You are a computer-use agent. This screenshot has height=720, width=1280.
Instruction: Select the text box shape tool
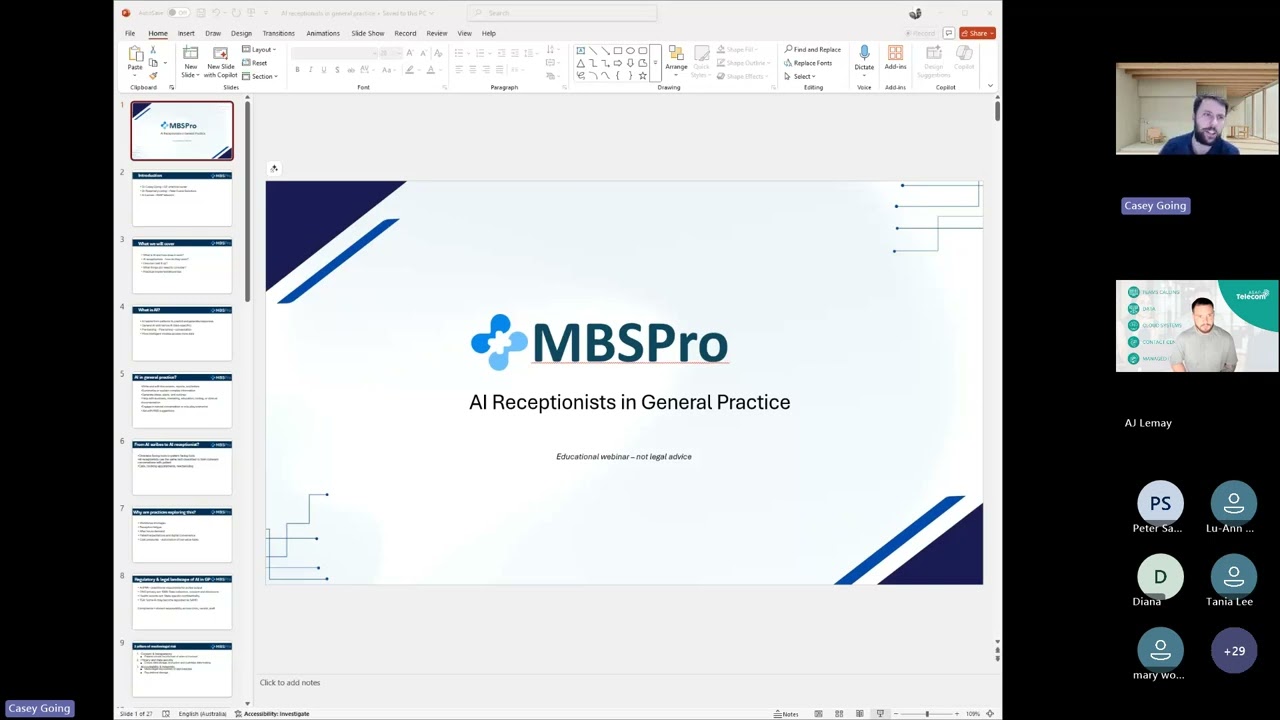click(581, 50)
